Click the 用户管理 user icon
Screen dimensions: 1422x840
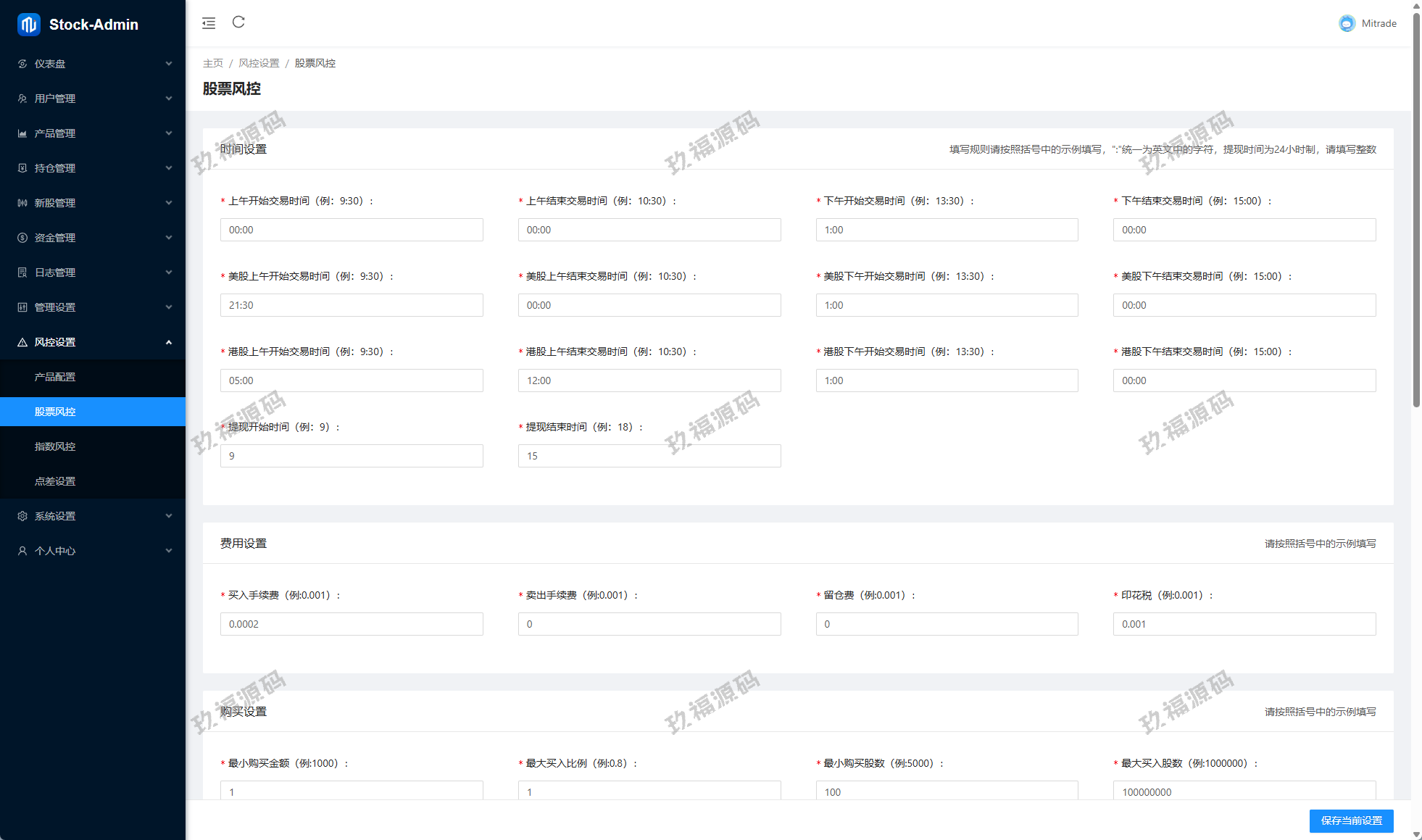tap(22, 99)
